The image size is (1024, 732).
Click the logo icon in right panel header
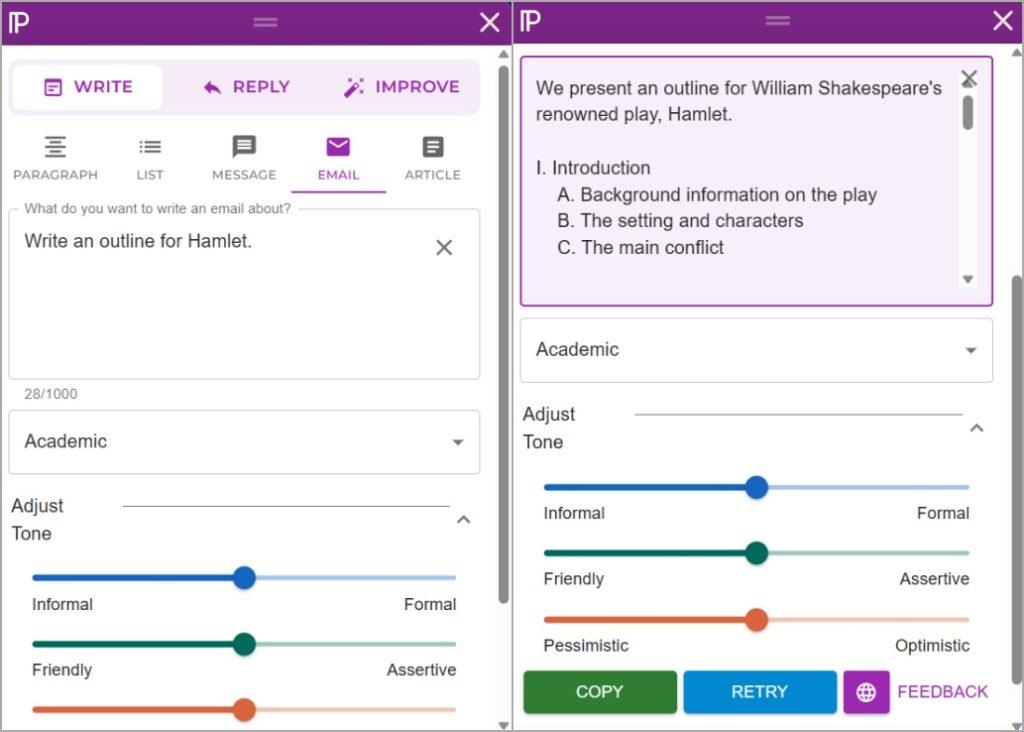pos(530,21)
